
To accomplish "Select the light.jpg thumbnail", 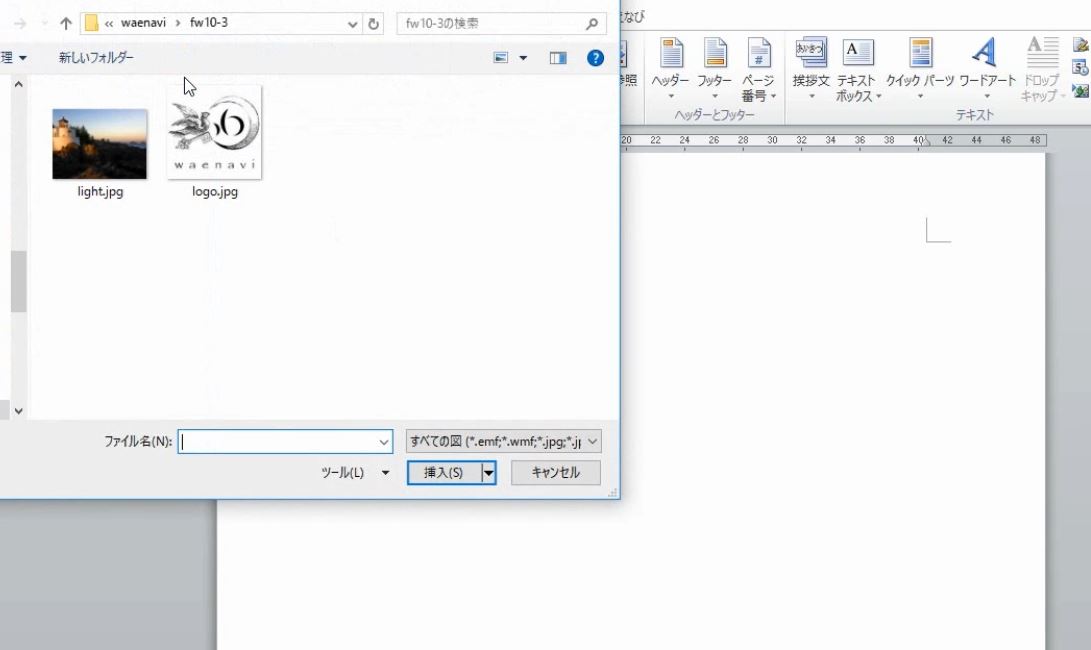I will click(99, 144).
